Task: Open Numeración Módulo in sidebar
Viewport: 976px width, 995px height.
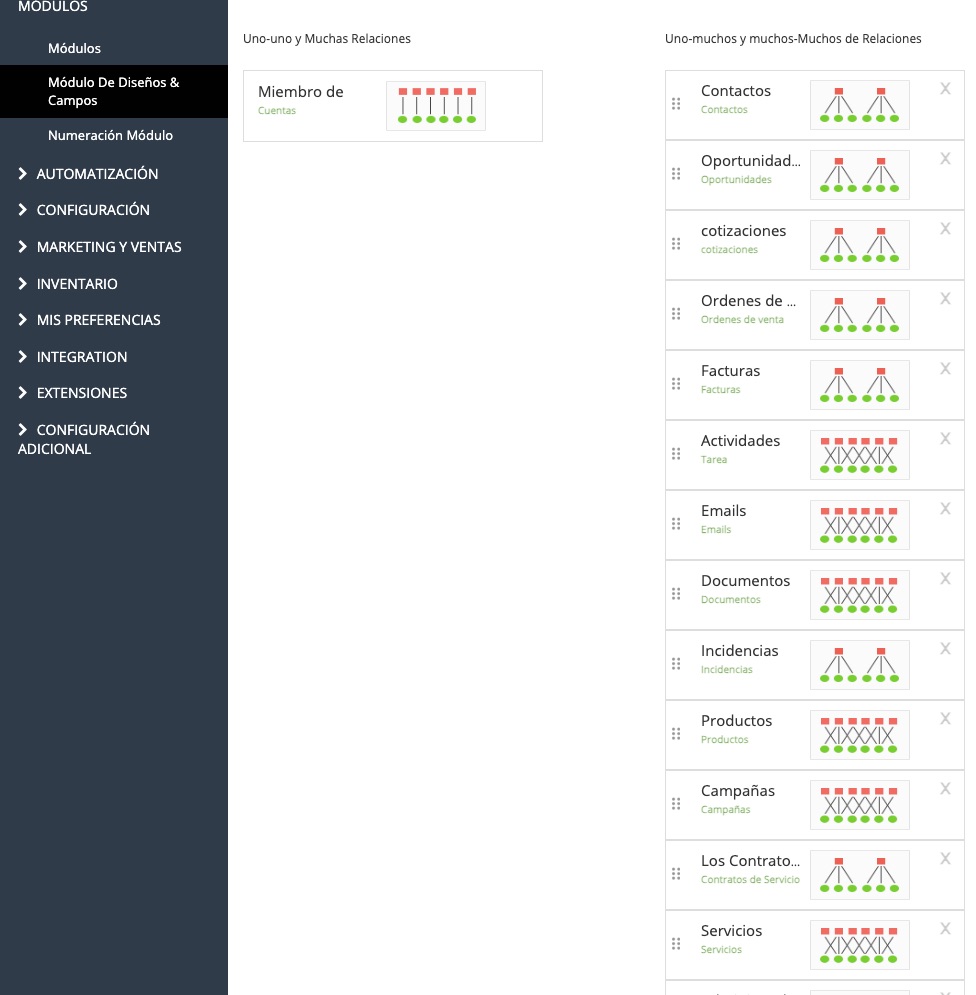Action: coord(110,135)
